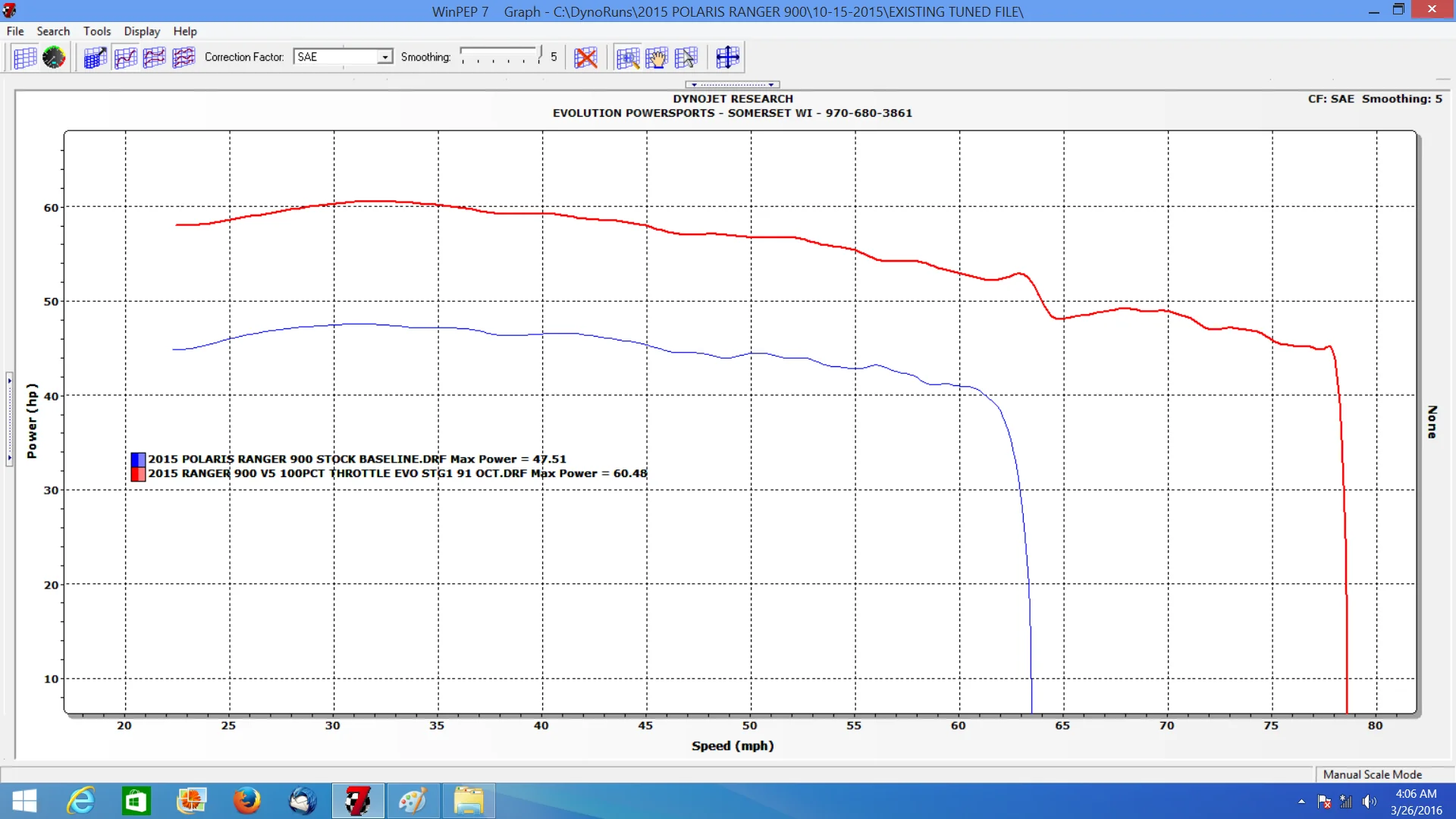1456x819 pixels.
Task: Click the blue four-way arrows icon
Action: [x=727, y=58]
